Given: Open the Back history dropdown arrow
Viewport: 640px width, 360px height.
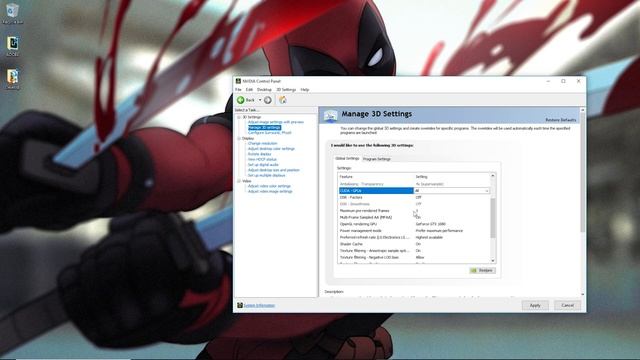Looking at the screenshot, I should click(260, 100).
